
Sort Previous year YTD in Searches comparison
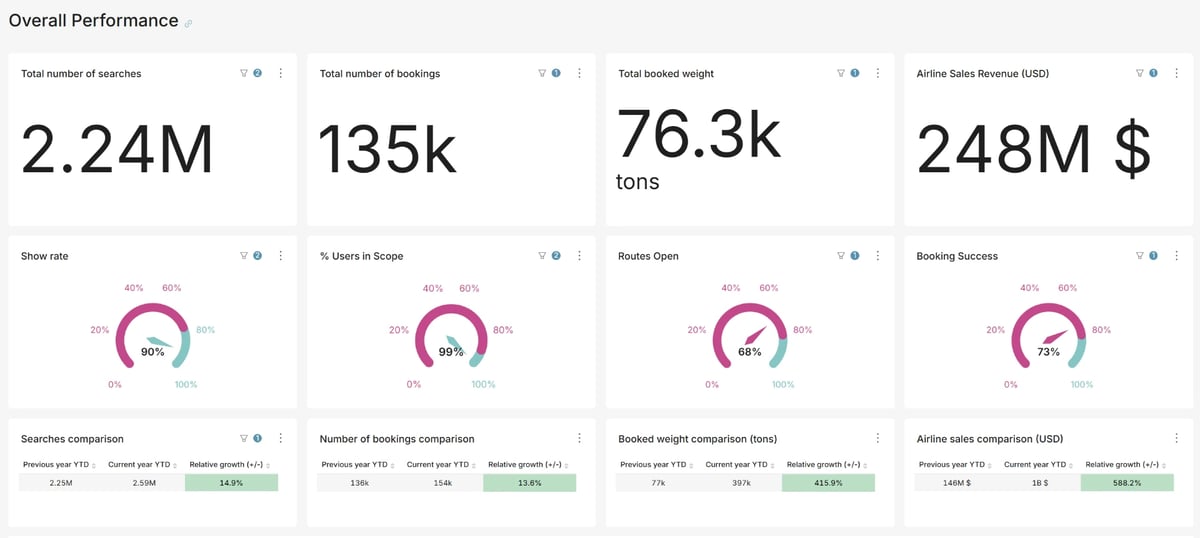(x=95, y=465)
